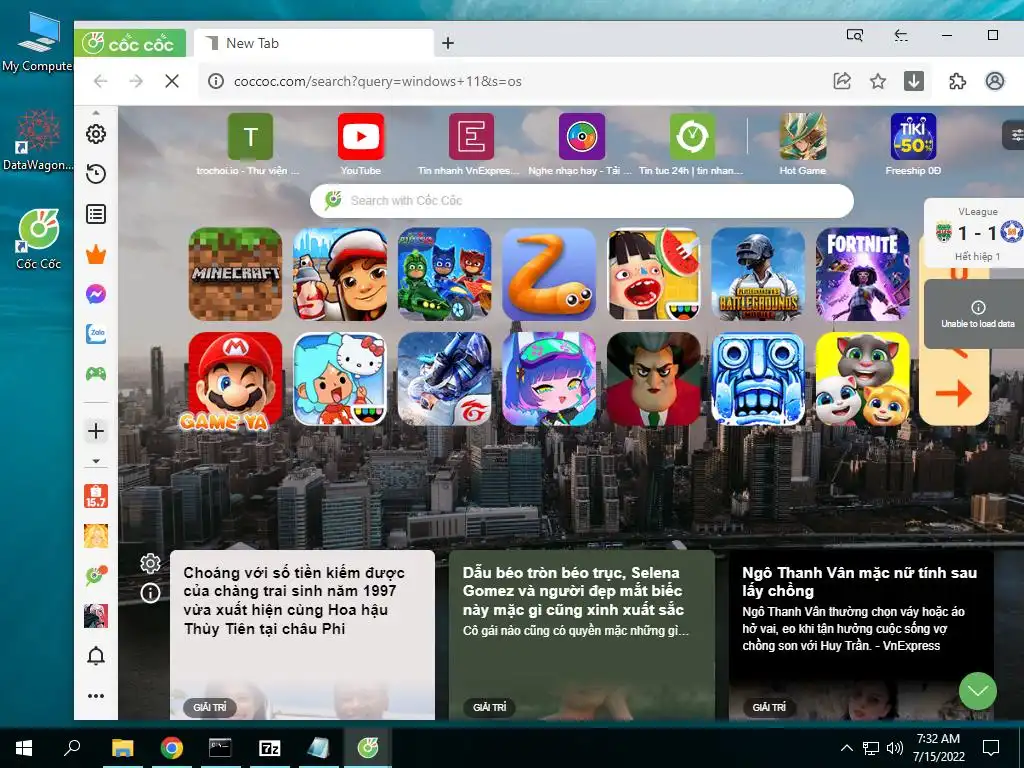Open the Scary Teacher game tile
The image size is (1024, 768).
653,379
